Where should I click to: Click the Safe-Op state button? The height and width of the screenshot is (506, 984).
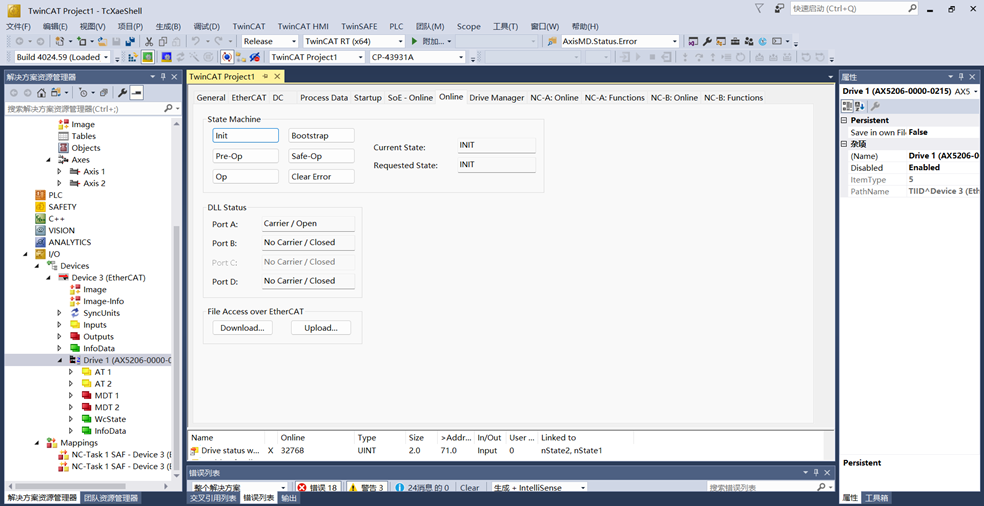(322, 156)
